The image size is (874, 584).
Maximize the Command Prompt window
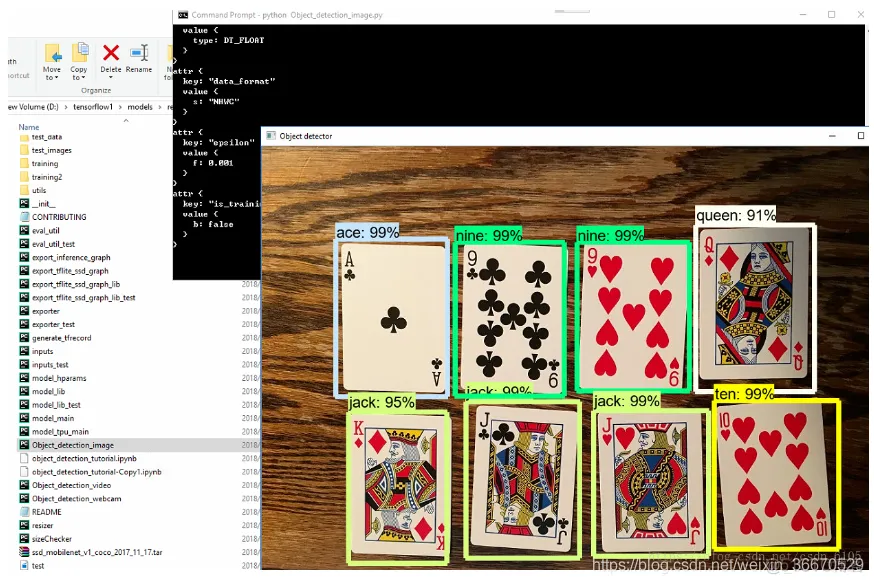coord(832,14)
